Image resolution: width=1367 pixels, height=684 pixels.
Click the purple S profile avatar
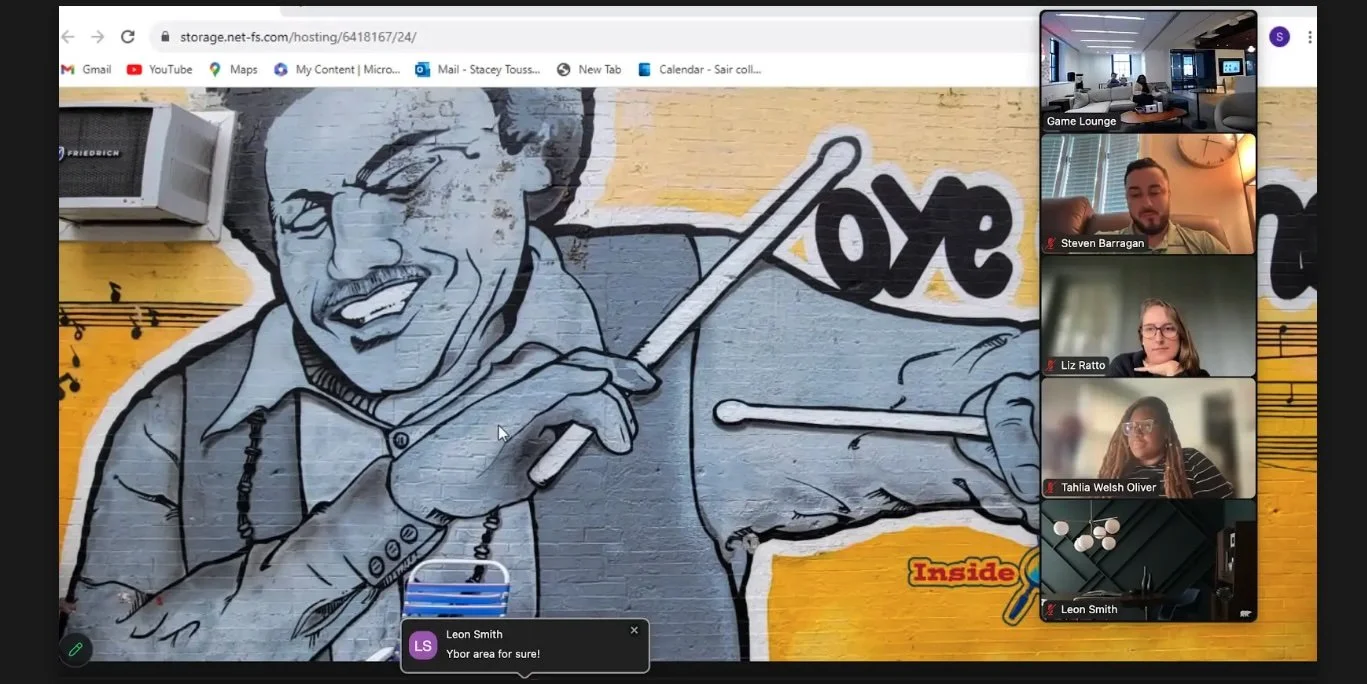pyautogui.click(x=1279, y=37)
